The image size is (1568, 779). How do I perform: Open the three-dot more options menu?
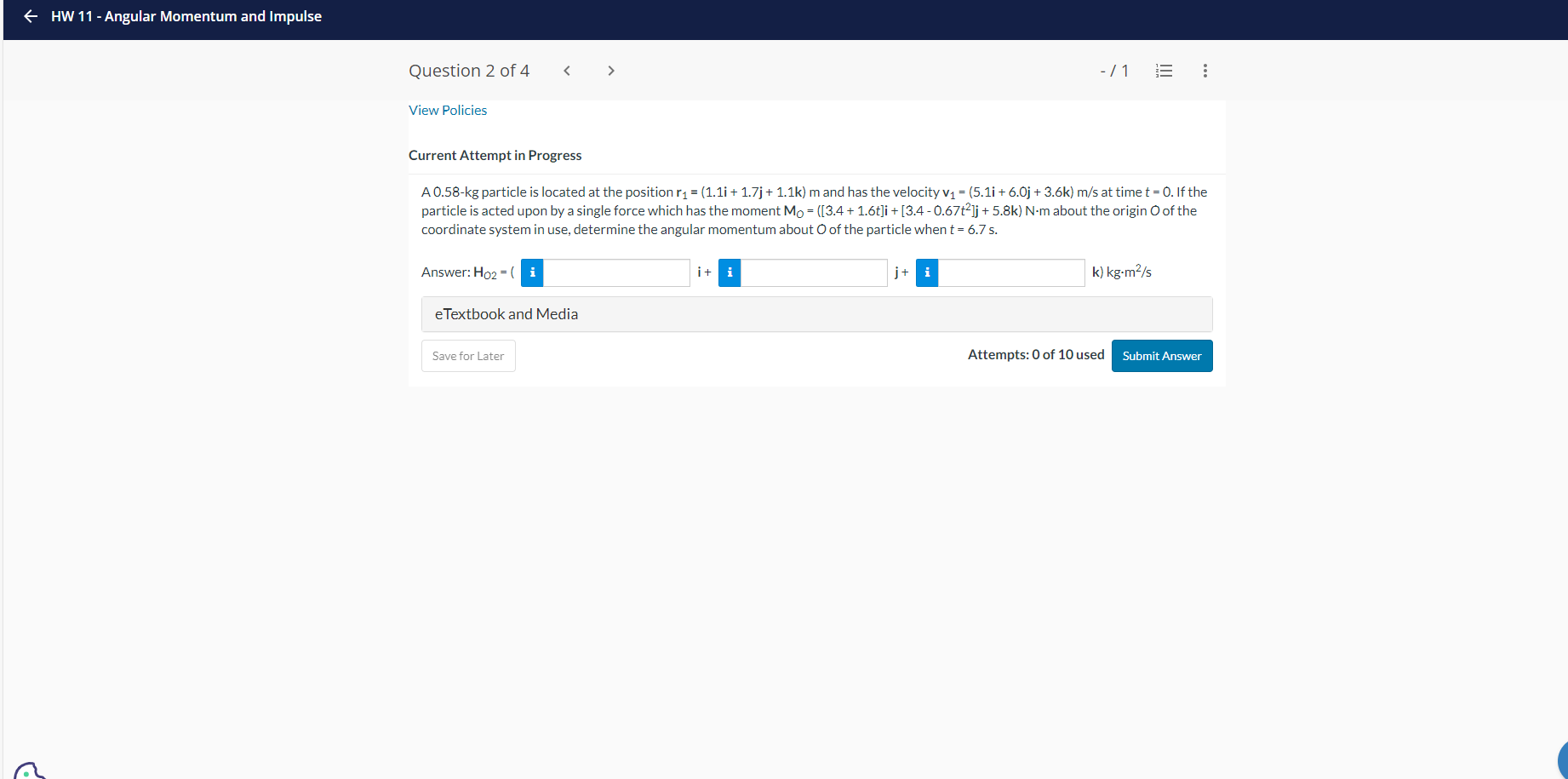[1205, 71]
